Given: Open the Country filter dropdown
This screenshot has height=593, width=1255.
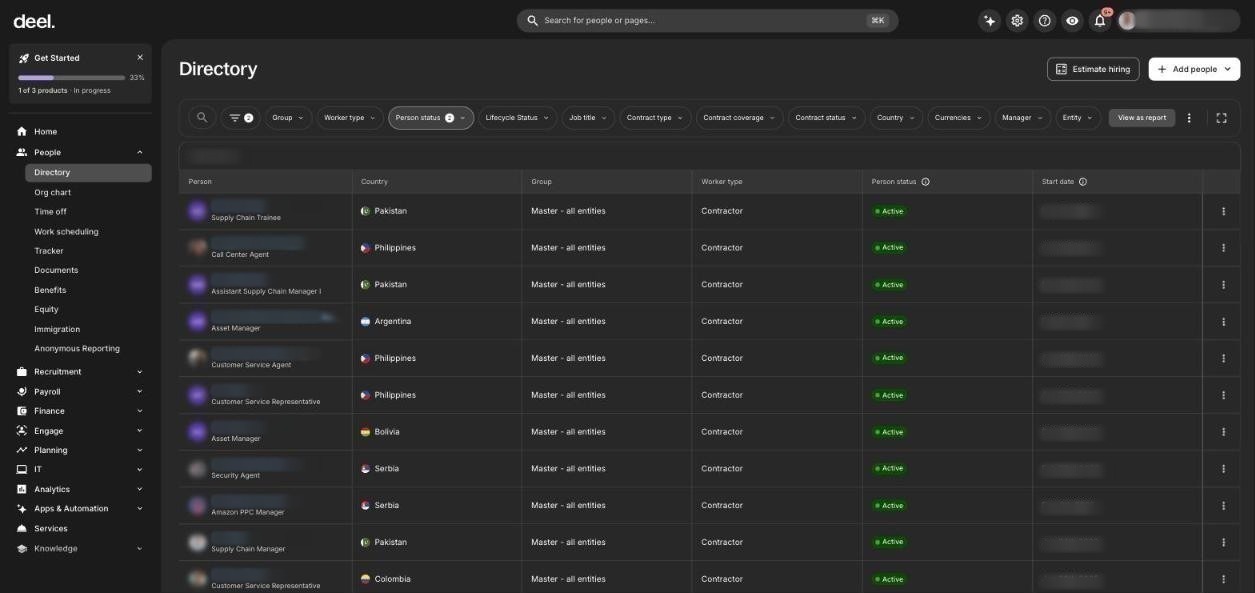Looking at the screenshot, I should [x=896, y=118].
